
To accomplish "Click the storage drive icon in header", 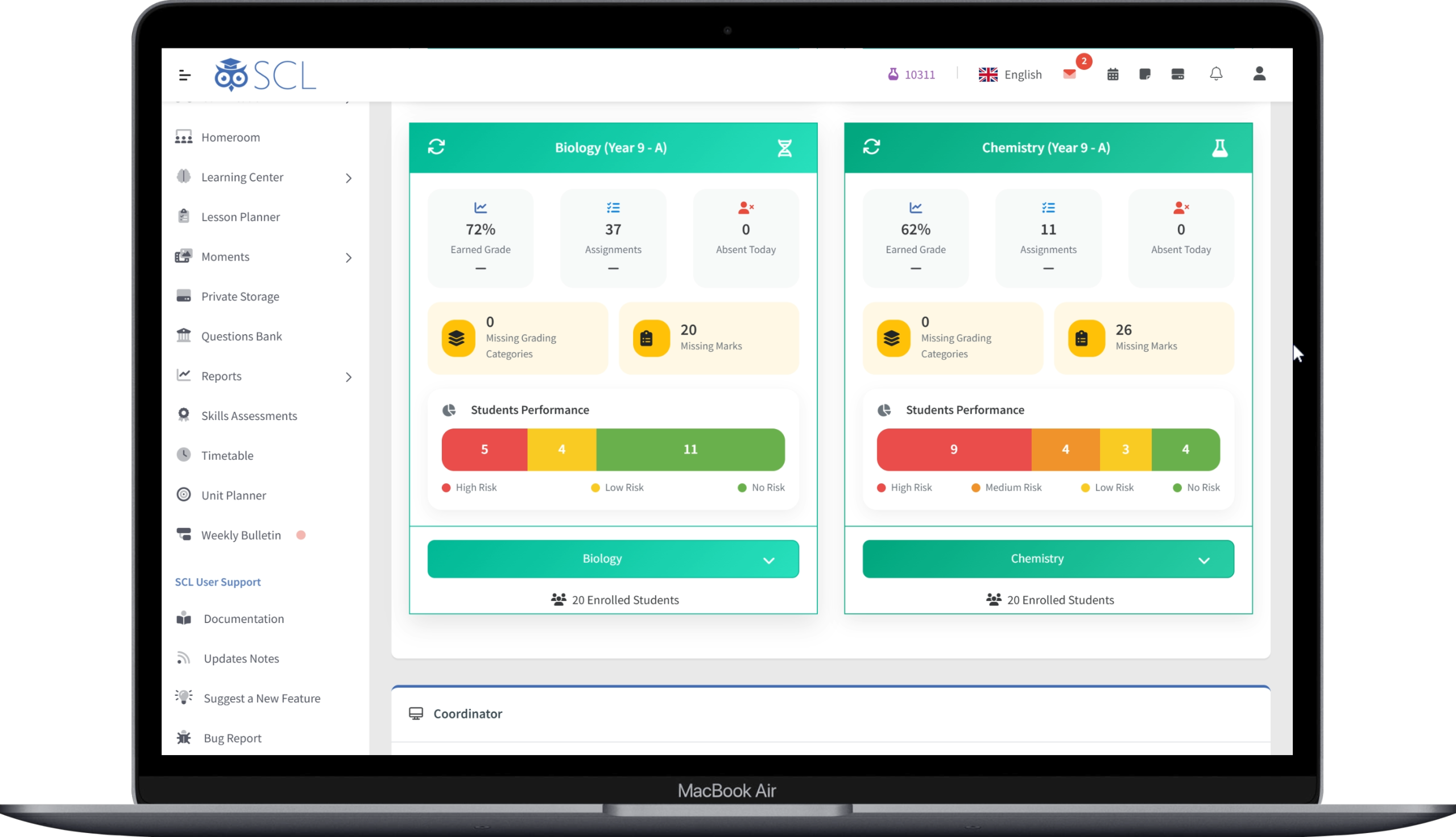I will pos(1177,74).
